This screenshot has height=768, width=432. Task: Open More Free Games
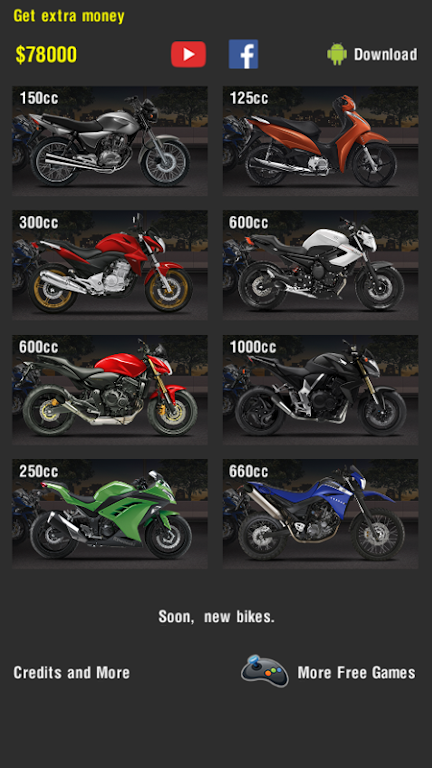pos(357,672)
